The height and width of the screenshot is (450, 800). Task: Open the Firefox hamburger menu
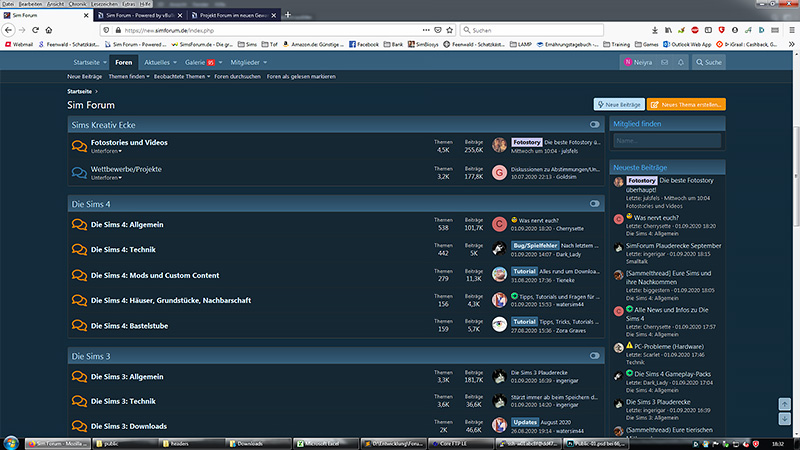click(792, 30)
